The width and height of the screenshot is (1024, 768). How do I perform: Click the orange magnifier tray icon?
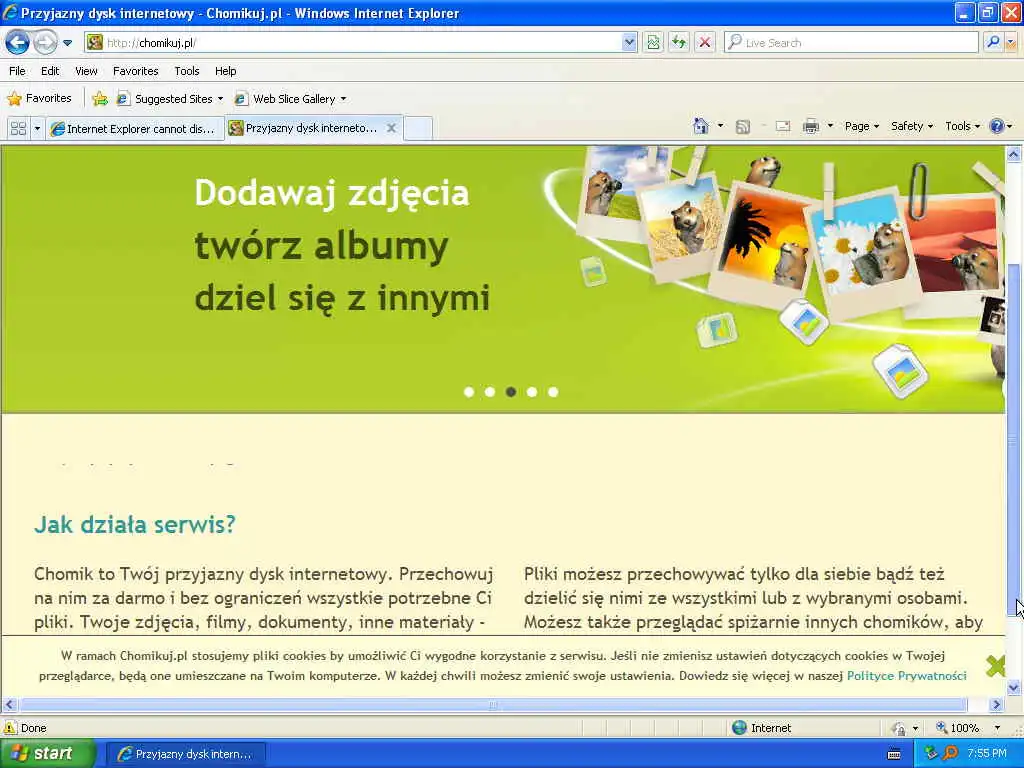[950, 753]
